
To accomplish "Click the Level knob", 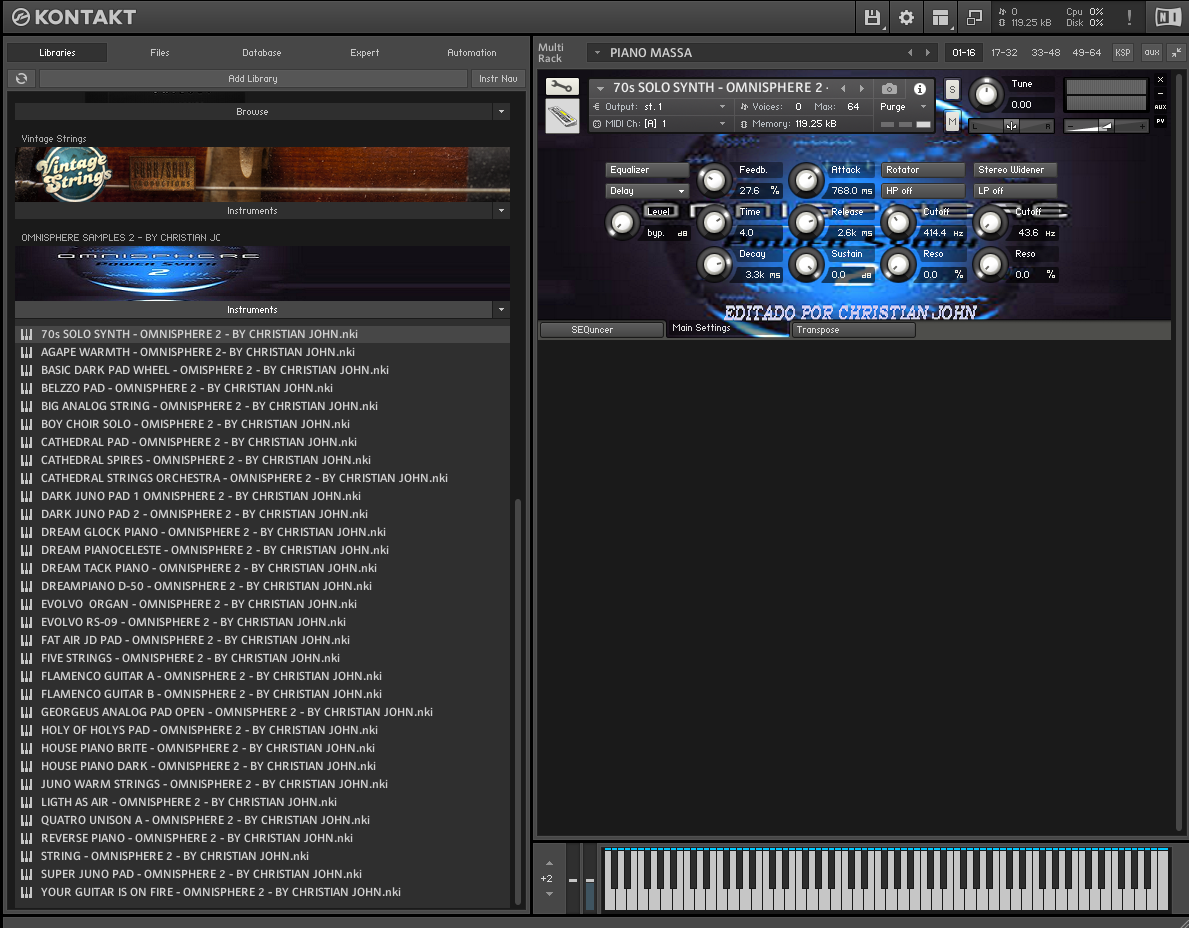I will 621,222.
